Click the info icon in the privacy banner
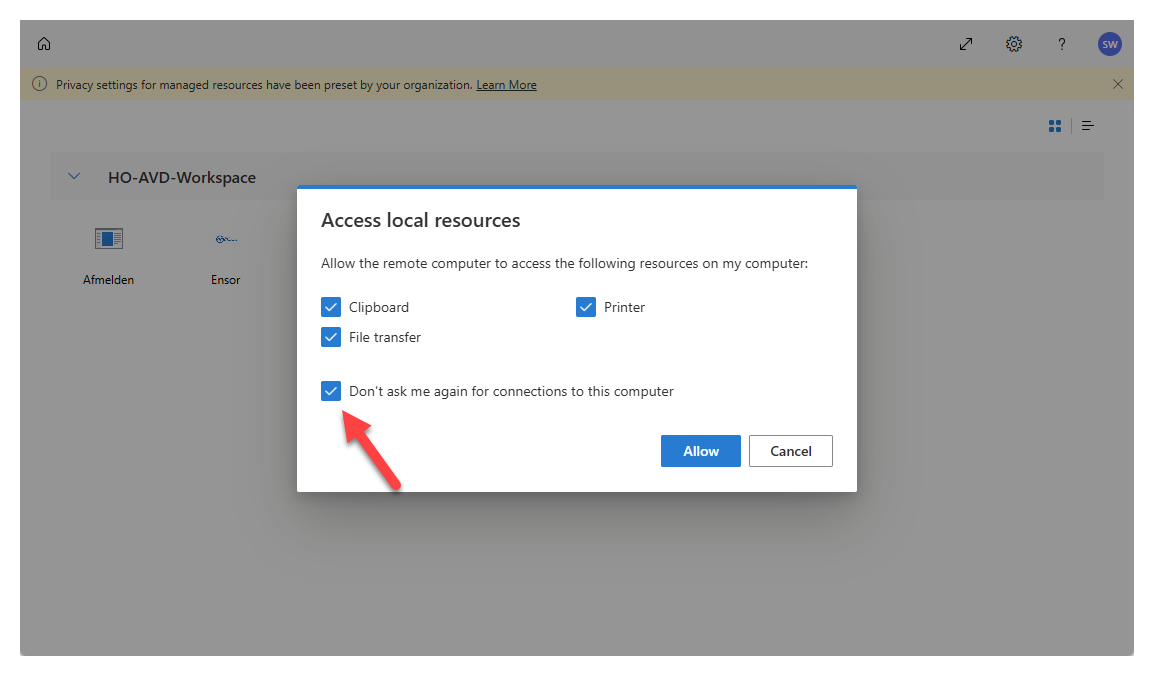Image resolution: width=1154 pixels, height=676 pixels. tap(40, 85)
